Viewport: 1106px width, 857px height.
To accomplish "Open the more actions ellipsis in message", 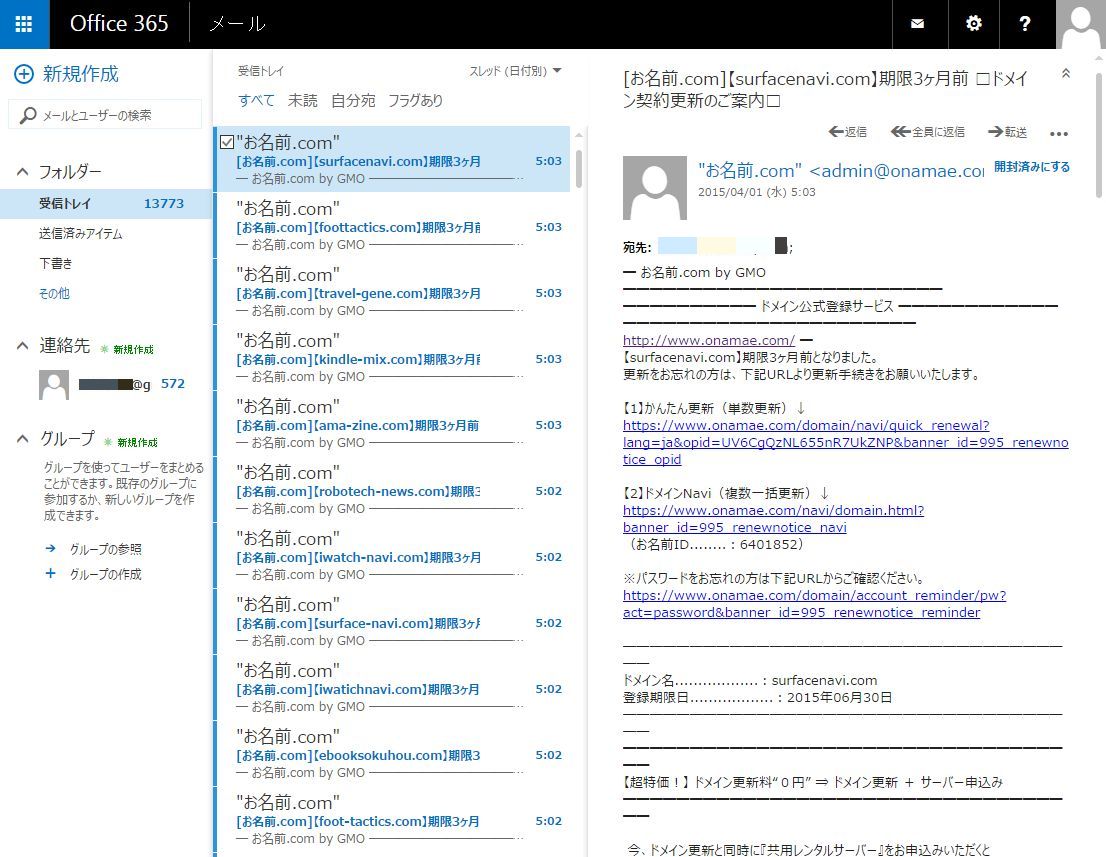I will click(x=1059, y=133).
